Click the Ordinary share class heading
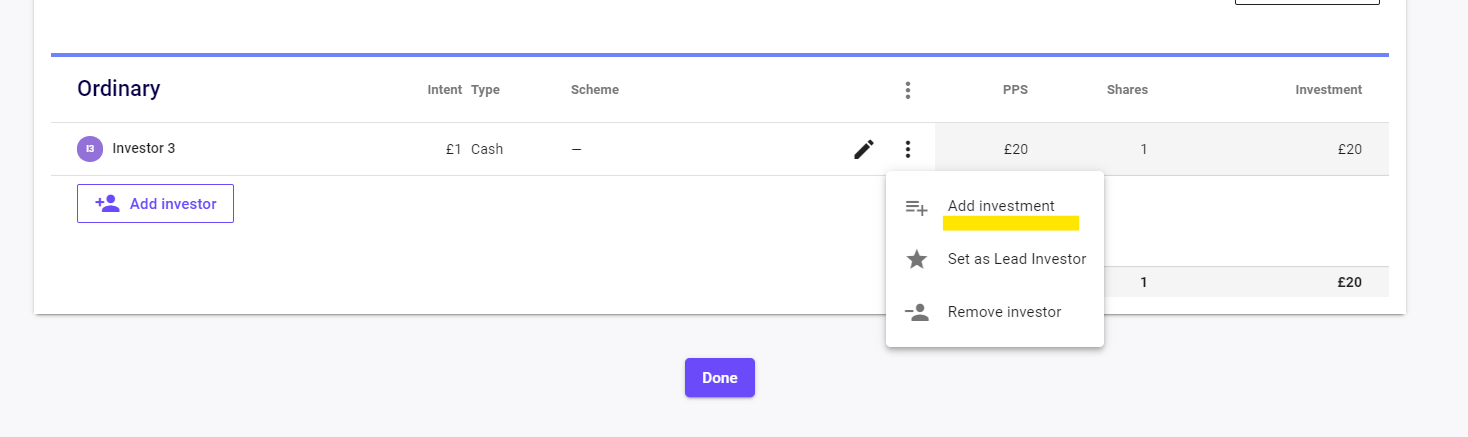 click(x=118, y=89)
